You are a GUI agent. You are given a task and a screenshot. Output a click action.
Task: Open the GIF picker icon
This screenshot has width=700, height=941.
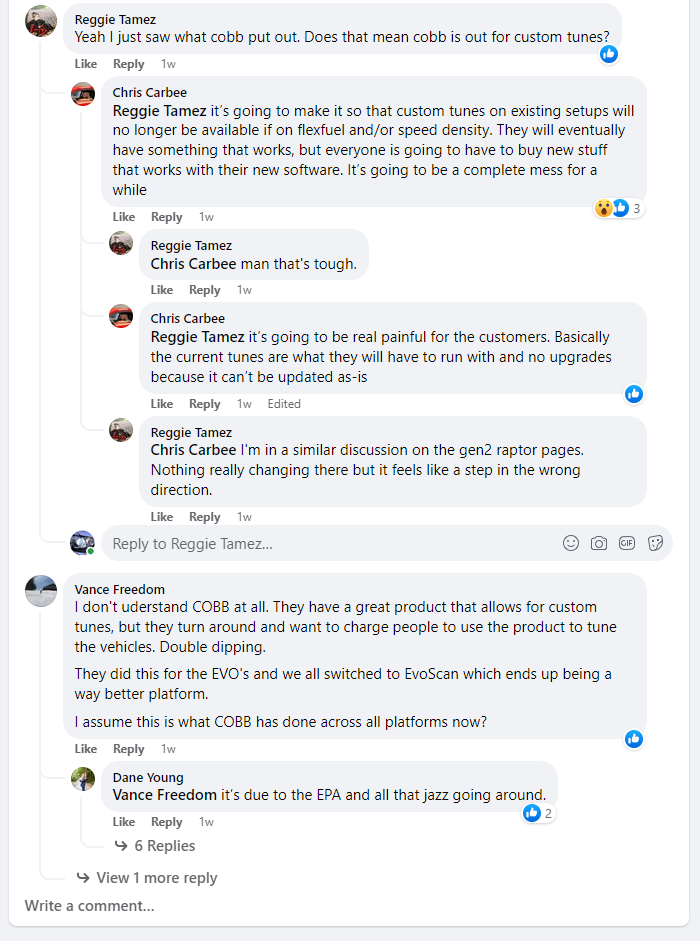[627, 543]
